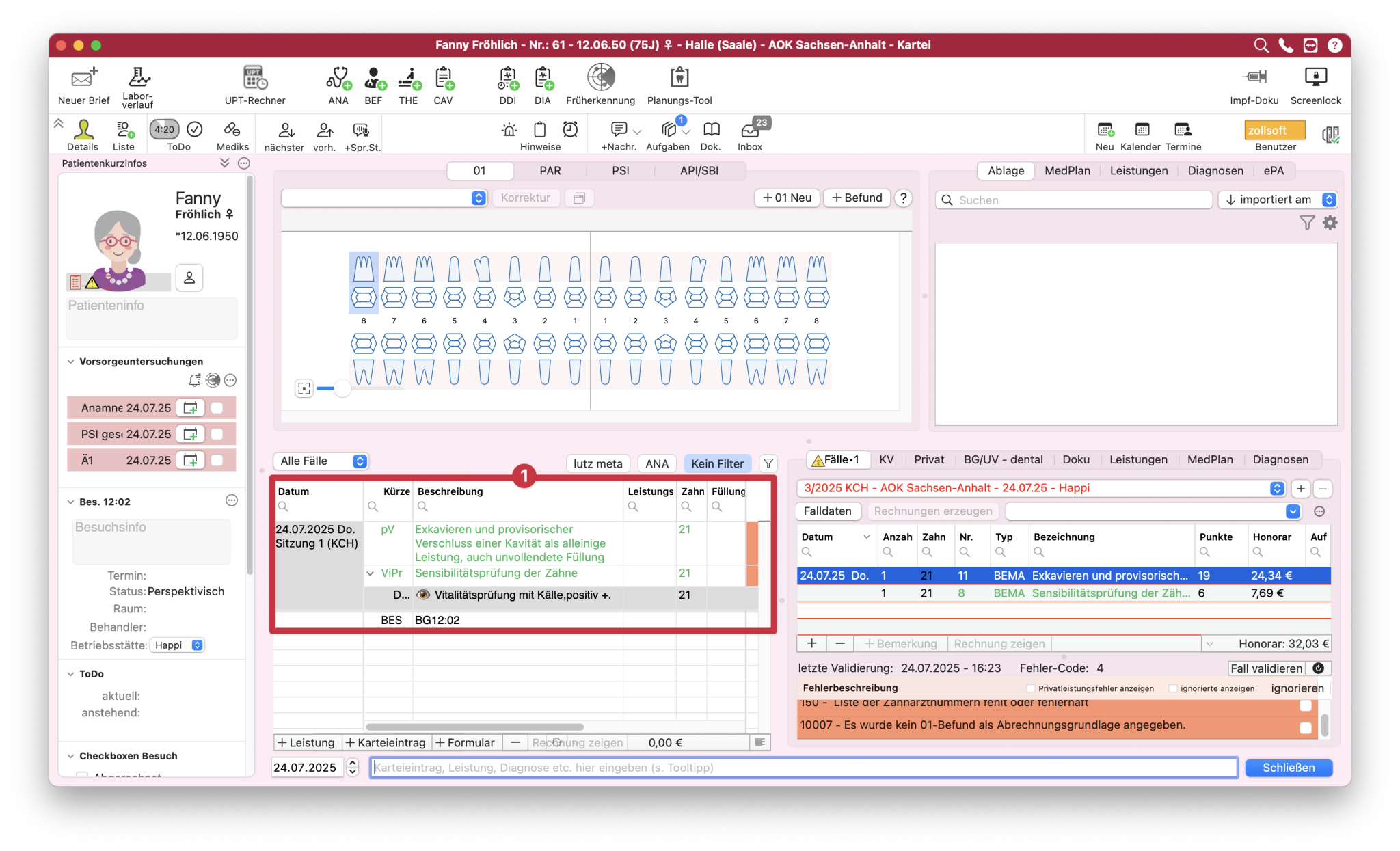Image resolution: width=1400 pixels, height=851 pixels.
Task: Add CAV entry
Action: point(444,85)
